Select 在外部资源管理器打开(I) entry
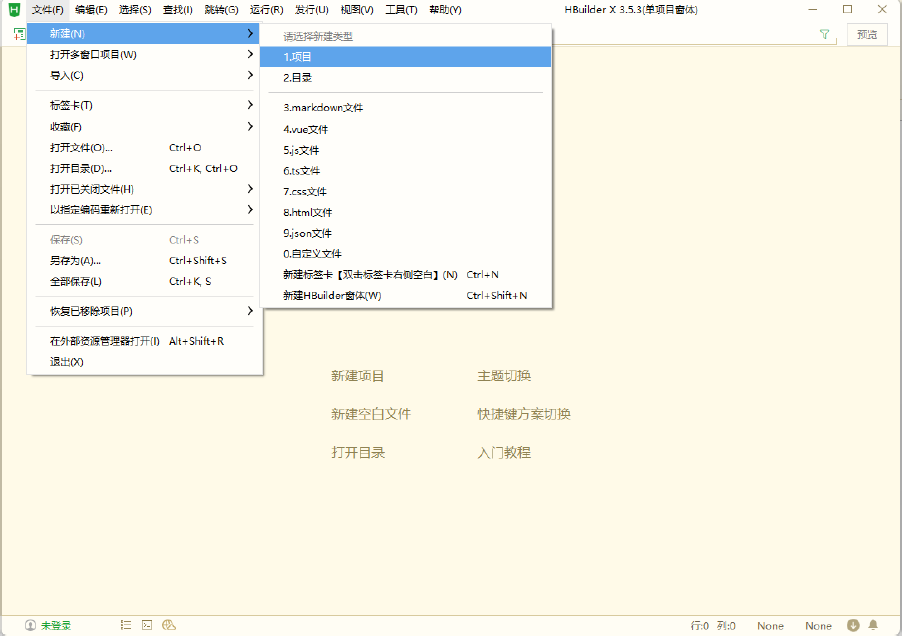The image size is (904, 642). tap(145, 341)
